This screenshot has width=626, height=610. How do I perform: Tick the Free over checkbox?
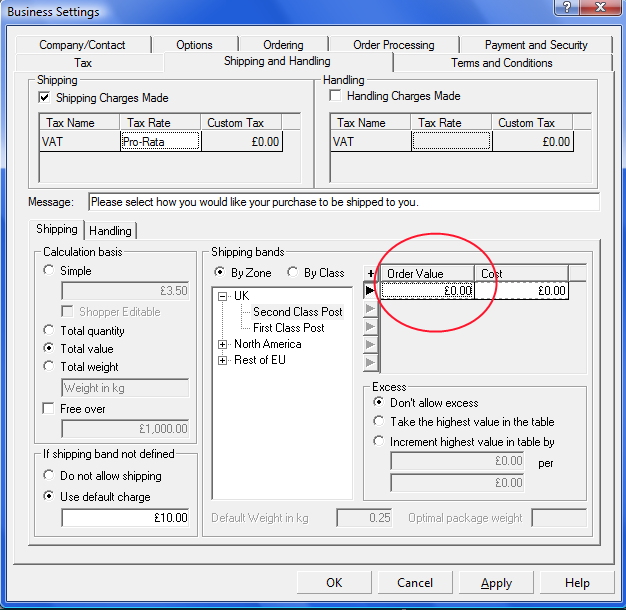click(49, 409)
